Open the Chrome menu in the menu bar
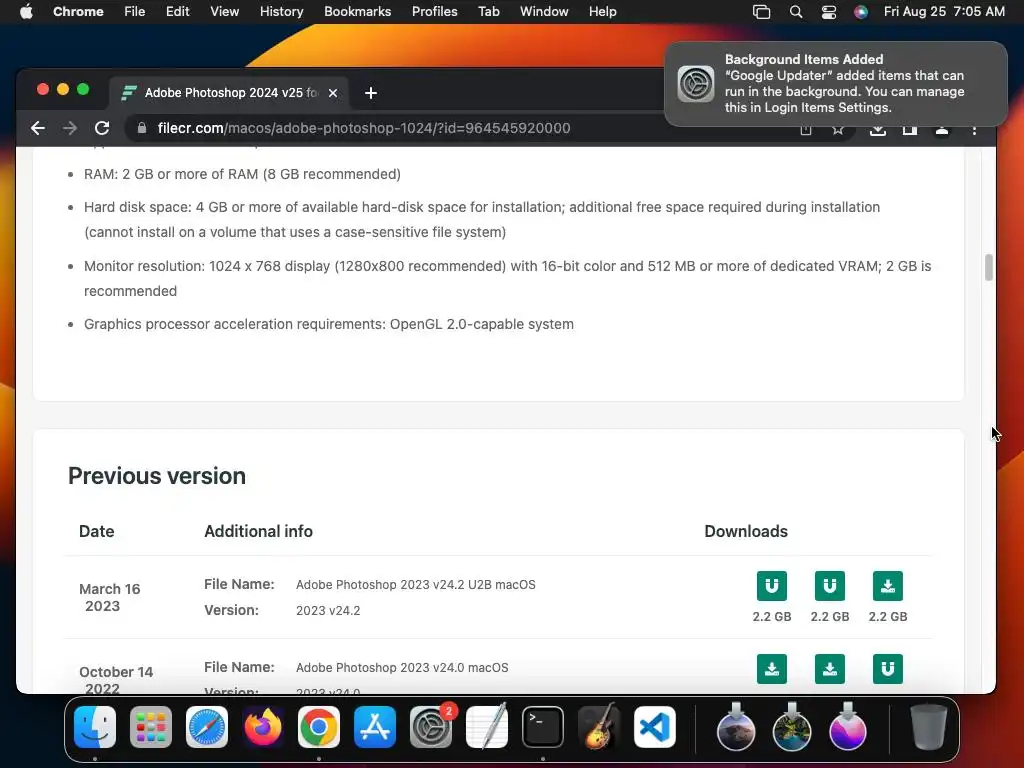This screenshot has width=1024, height=768. pyautogui.click(x=78, y=11)
